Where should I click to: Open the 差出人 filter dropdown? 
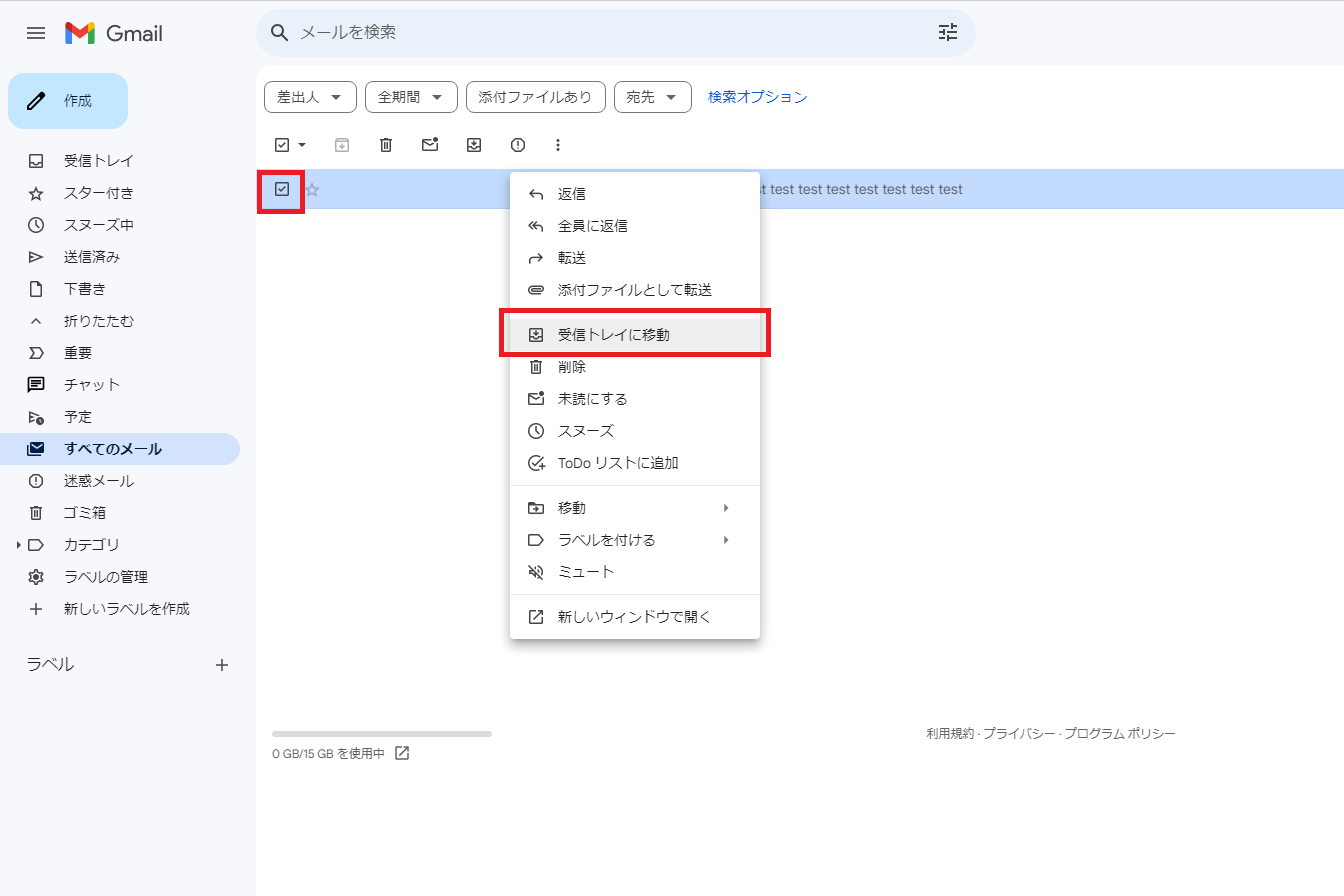point(310,97)
